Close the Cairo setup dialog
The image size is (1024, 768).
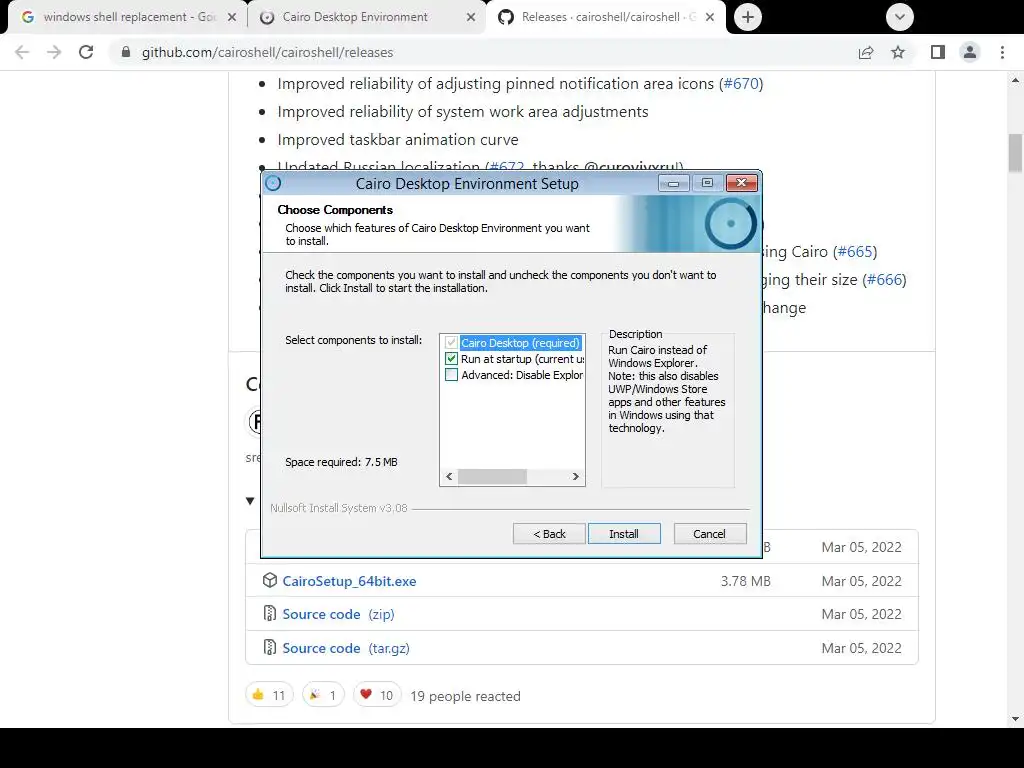coord(741,184)
